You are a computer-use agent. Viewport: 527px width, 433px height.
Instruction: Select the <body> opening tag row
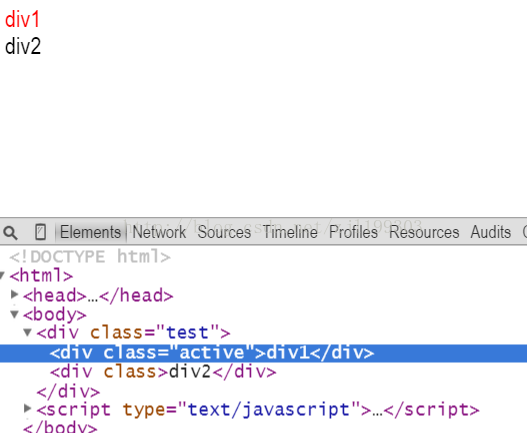tap(54, 315)
